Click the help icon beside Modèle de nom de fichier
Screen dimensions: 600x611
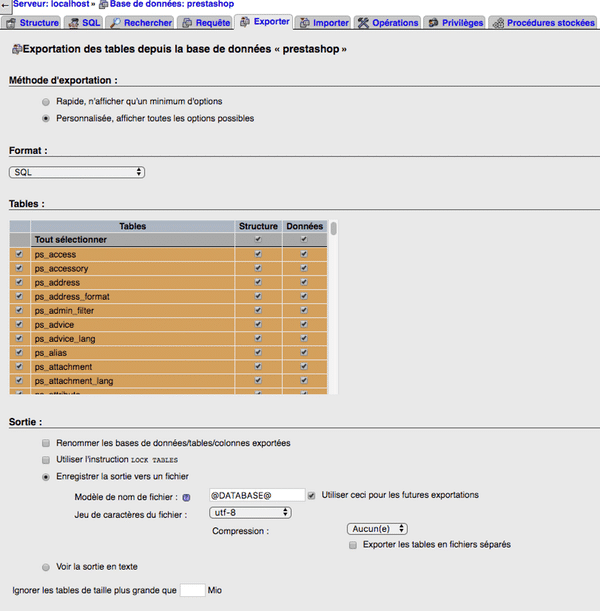pyautogui.click(x=186, y=498)
